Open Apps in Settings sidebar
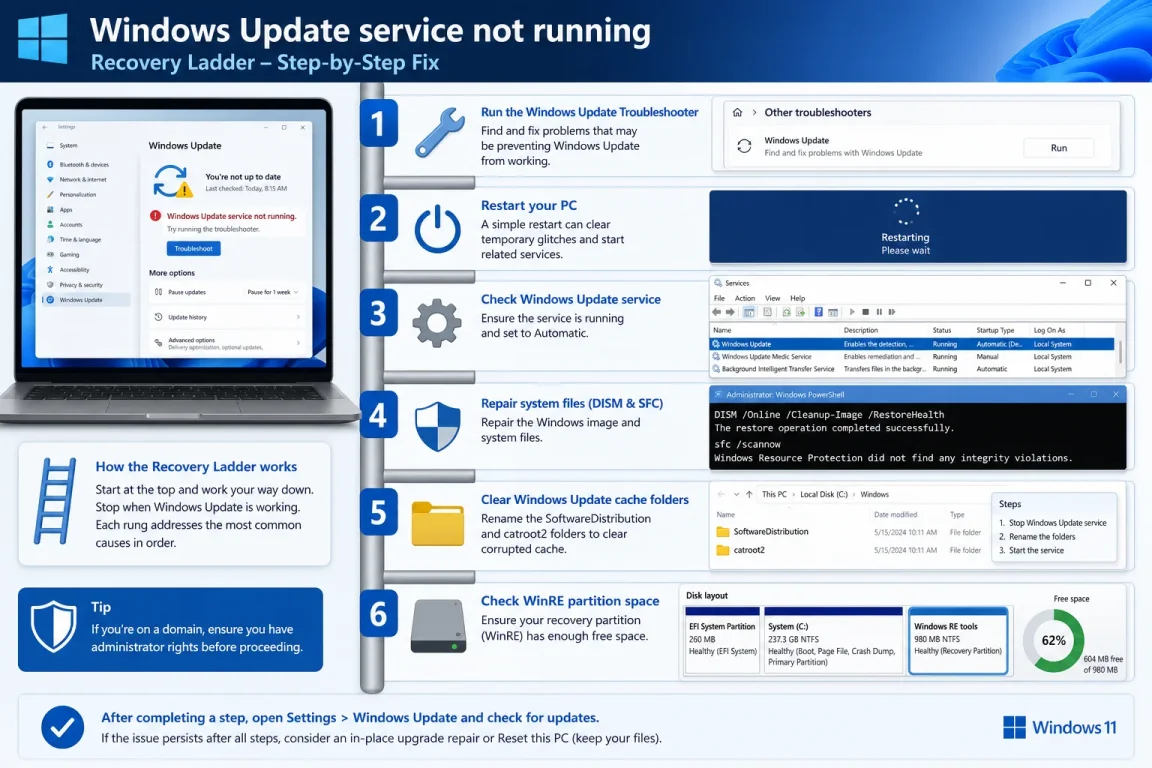This screenshot has height=768, width=1152. (x=60, y=209)
